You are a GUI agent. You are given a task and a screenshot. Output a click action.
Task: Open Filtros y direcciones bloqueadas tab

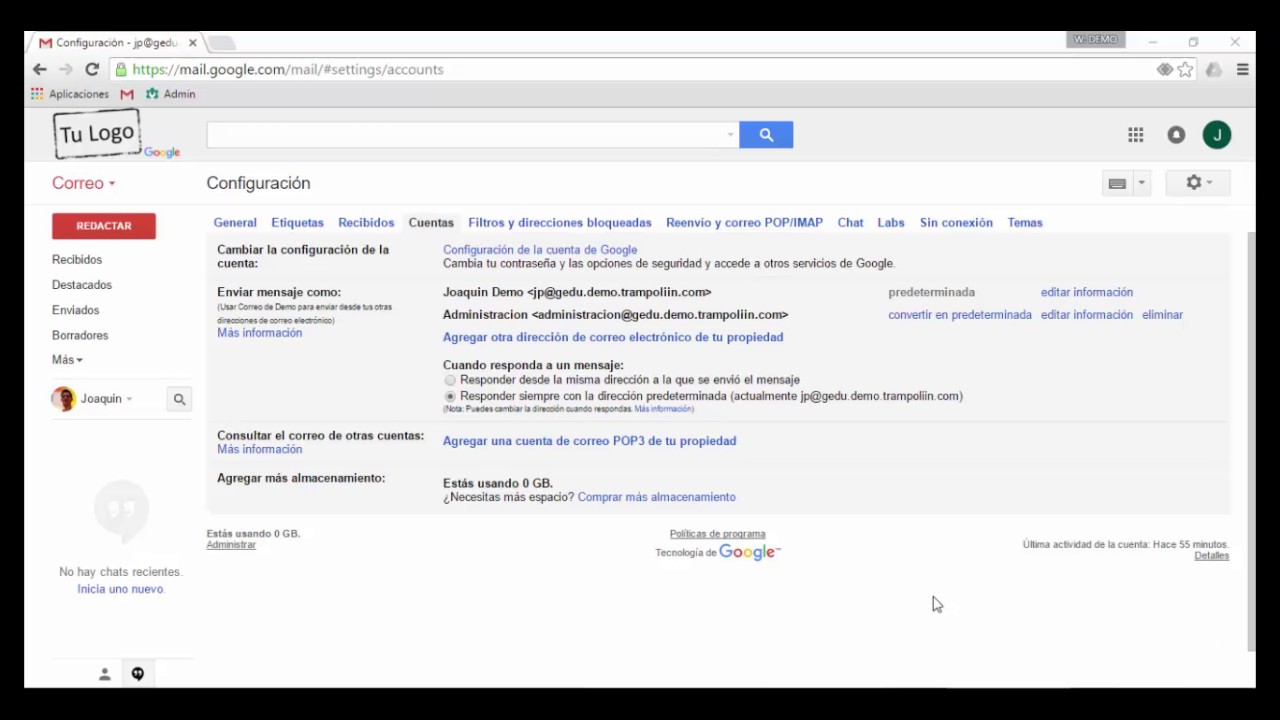coord(560,223)
